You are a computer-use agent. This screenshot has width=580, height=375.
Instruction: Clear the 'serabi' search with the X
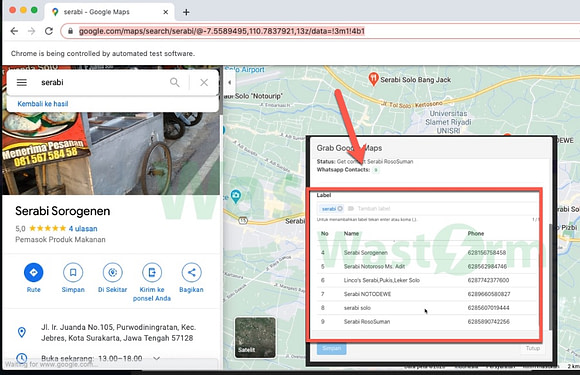click(x=204, y=82)
